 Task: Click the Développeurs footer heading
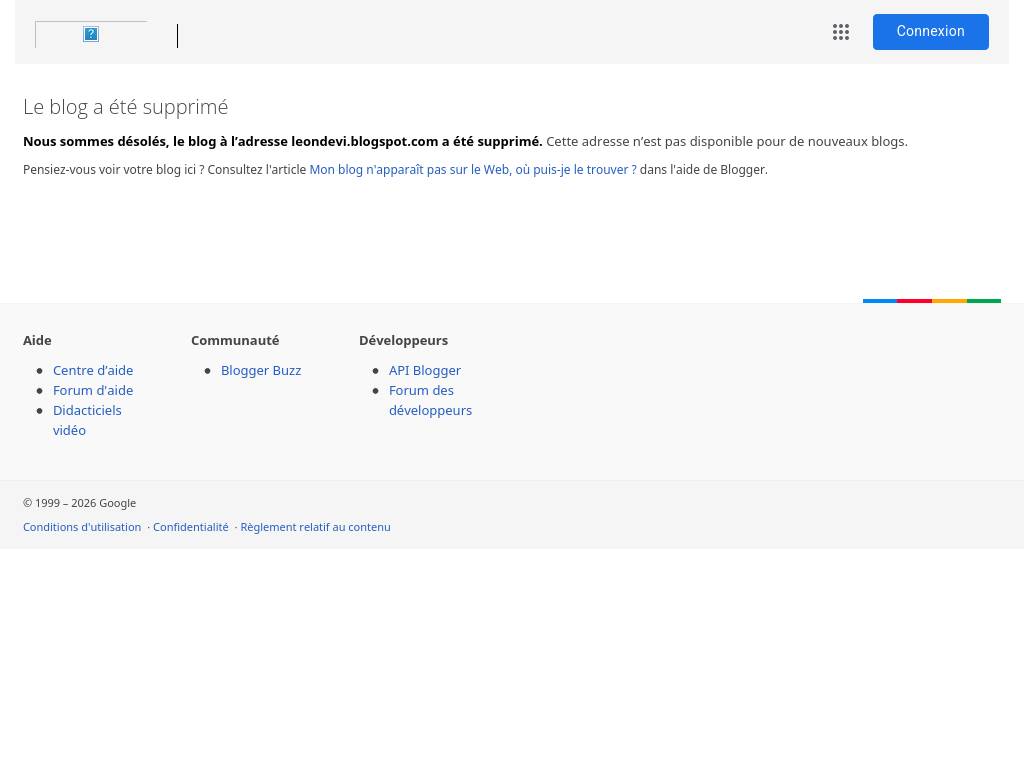coord(403,340)
